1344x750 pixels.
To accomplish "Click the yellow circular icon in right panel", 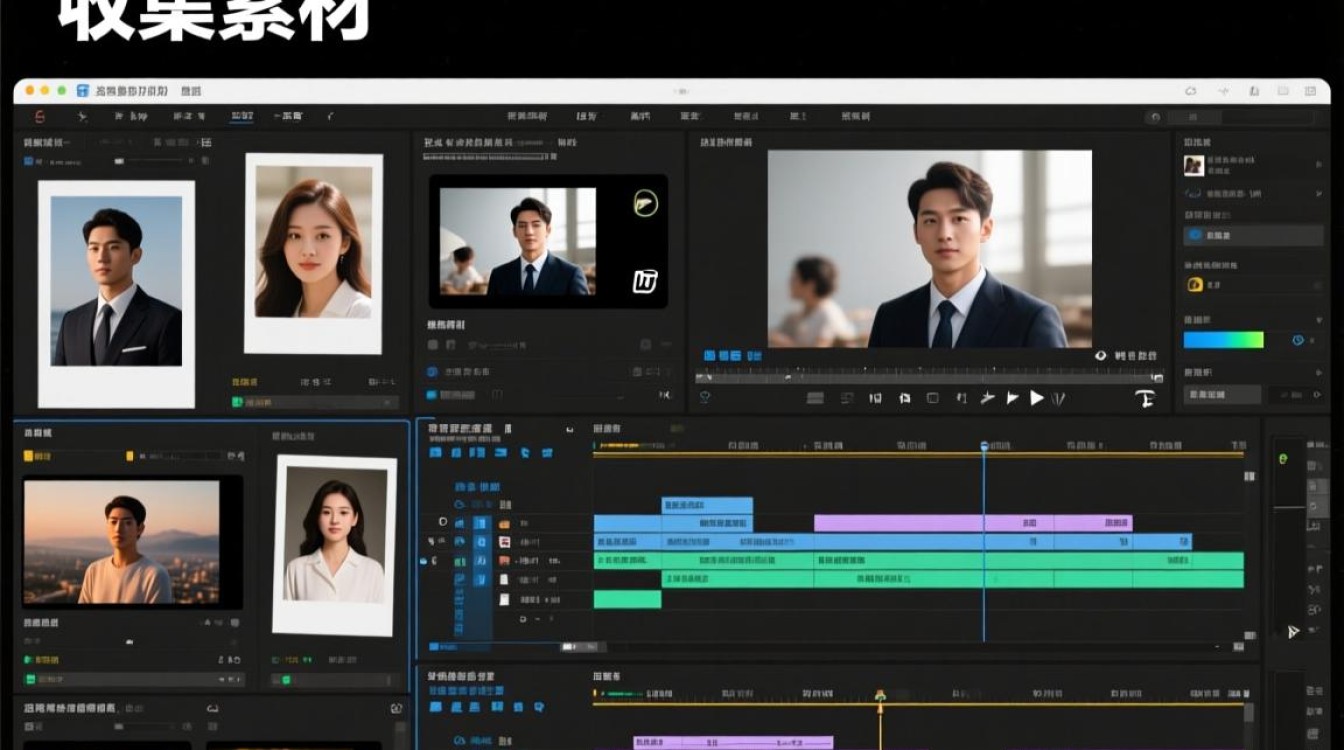I will pos(1194,285).
